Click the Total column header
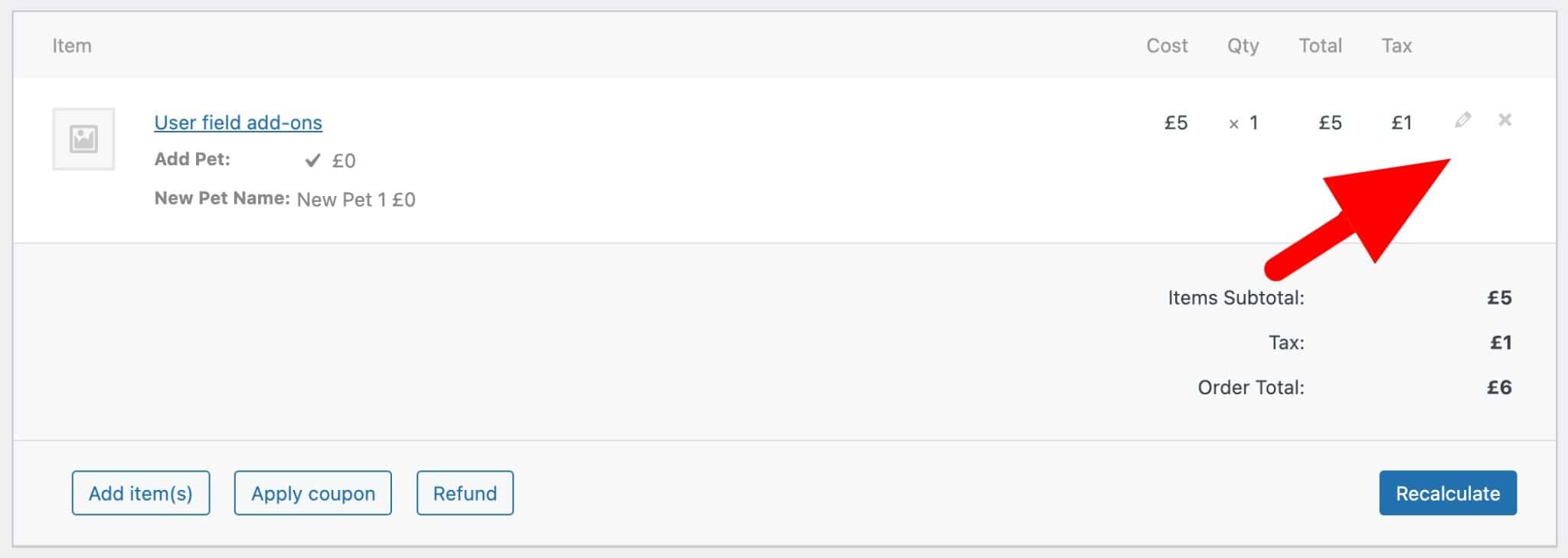1568x558 pixels. coord(1320,45)
